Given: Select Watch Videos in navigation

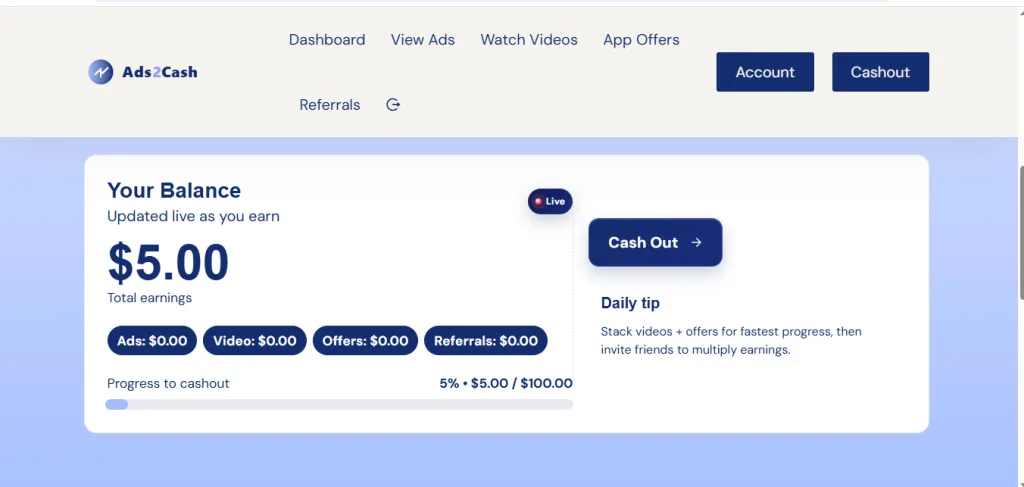Looking at the screenshot, I should (529, 40).
